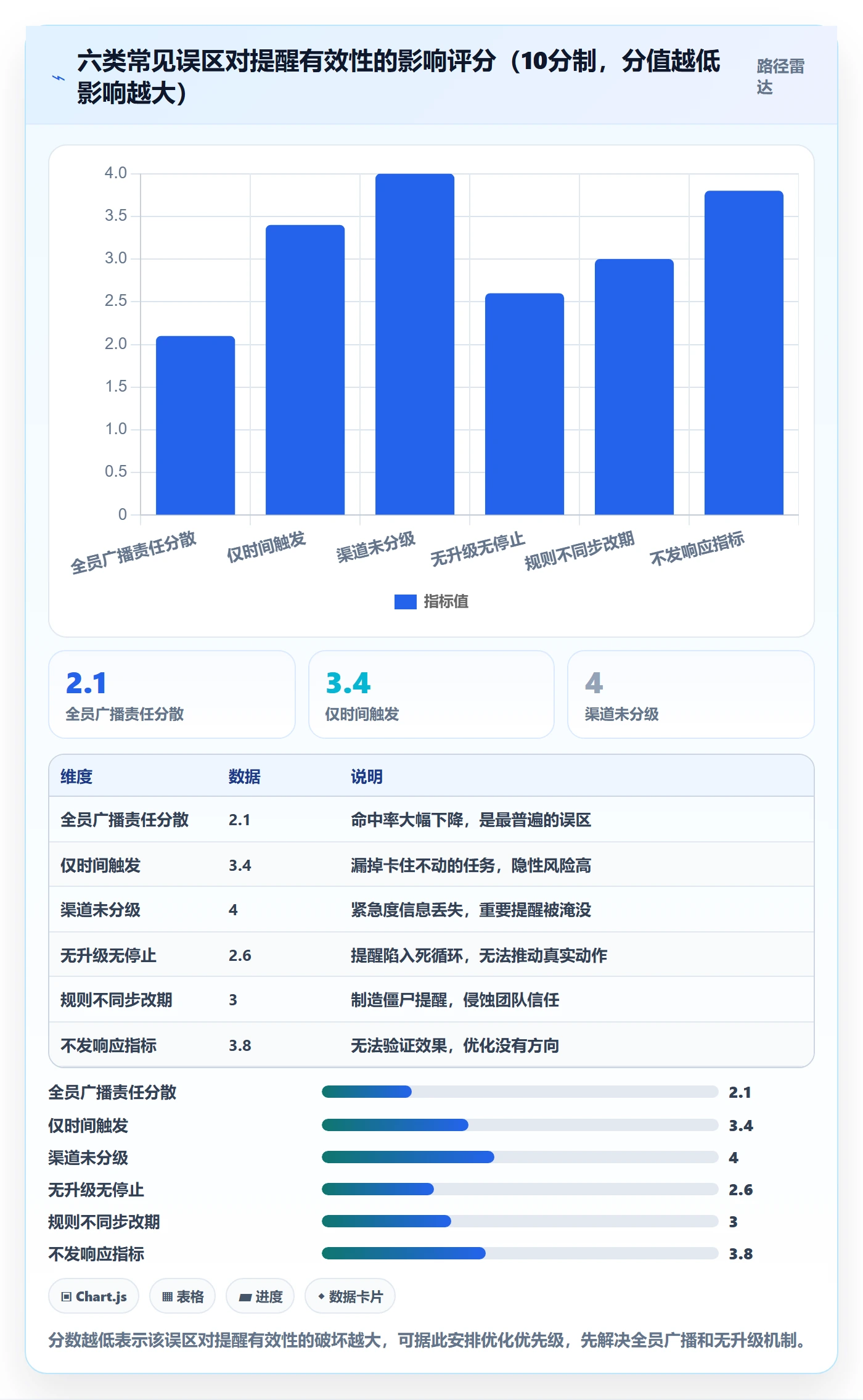This screenshot has width=863, height=1400.
Task: Click the 维度 column header
Action: tap(76, 776)
